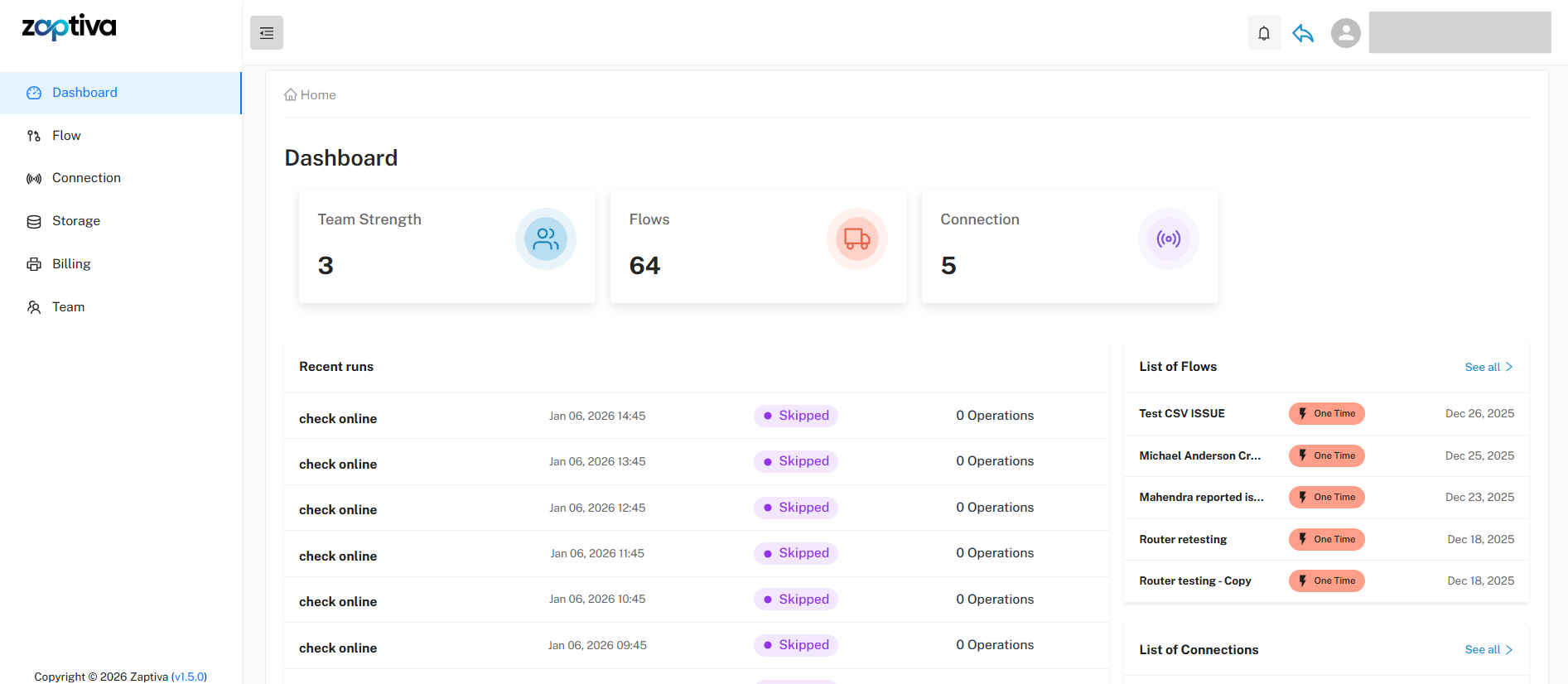Open the Storage sidebar item

coord(75,221)
